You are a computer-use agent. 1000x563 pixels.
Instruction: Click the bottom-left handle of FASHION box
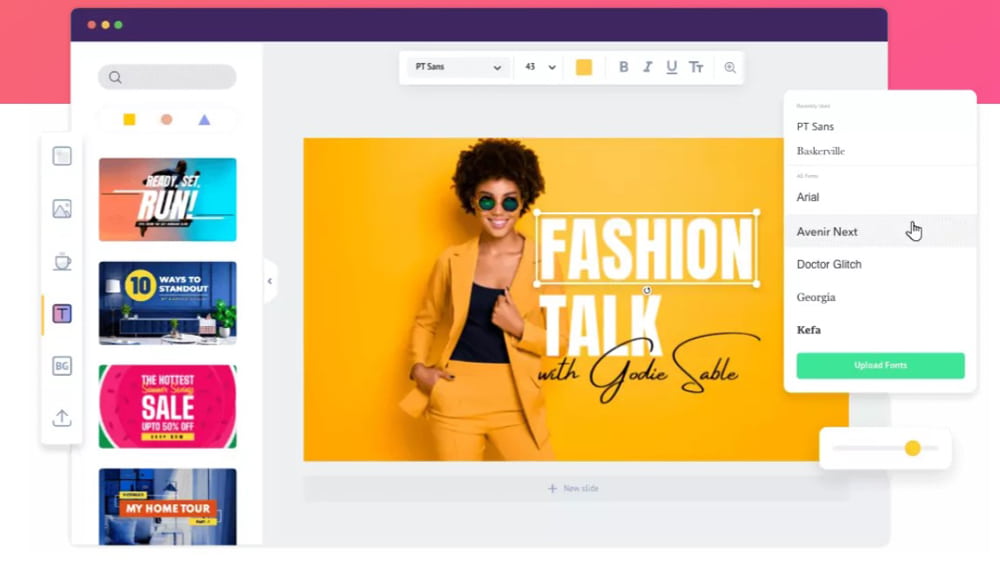pyautogui.click(x=536, y=284)
